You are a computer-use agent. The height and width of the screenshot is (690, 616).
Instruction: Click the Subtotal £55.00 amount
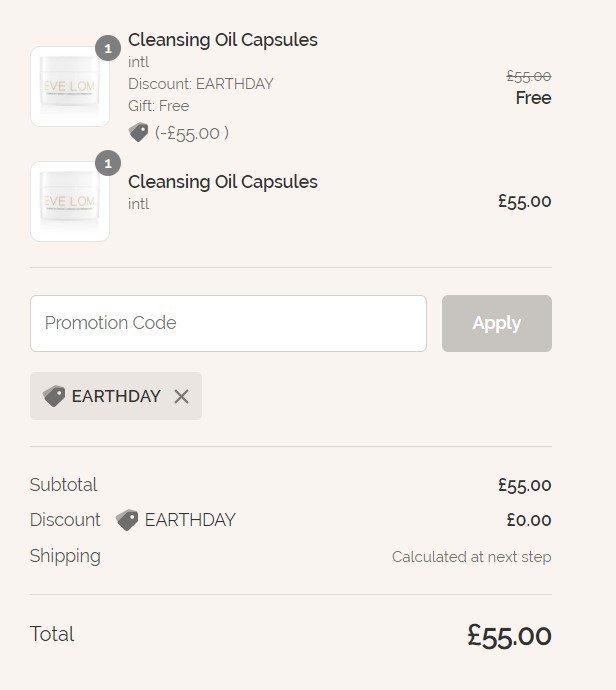click(x=524, y=485)
